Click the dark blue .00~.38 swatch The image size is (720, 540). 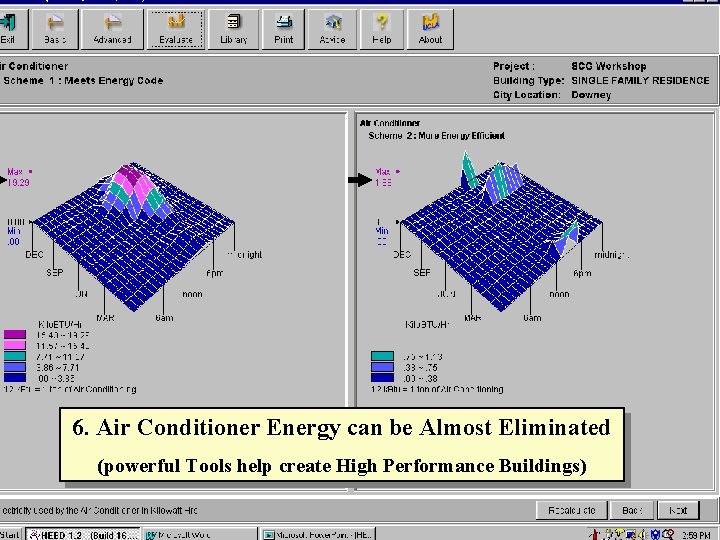382,378
